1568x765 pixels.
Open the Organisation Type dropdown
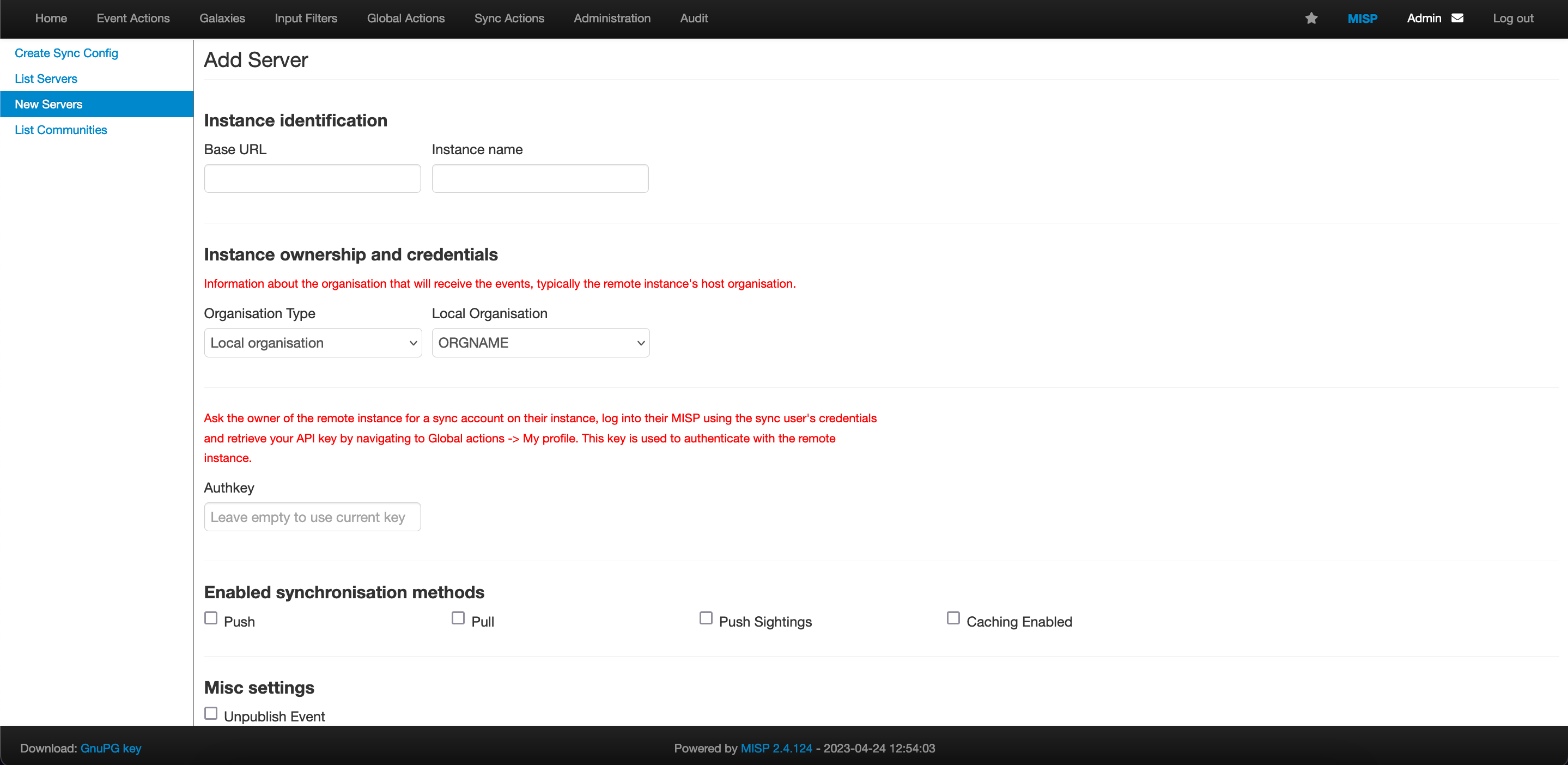[x=313, y=343]
